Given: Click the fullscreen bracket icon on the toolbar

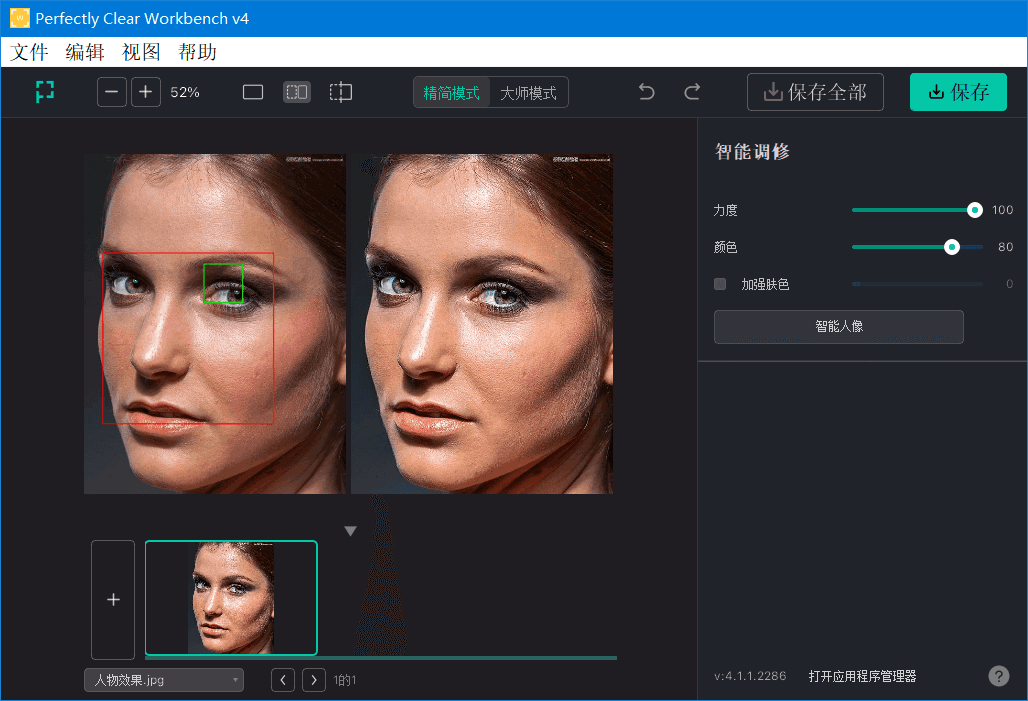Looking at the screenshot, I should coord(44,91).
